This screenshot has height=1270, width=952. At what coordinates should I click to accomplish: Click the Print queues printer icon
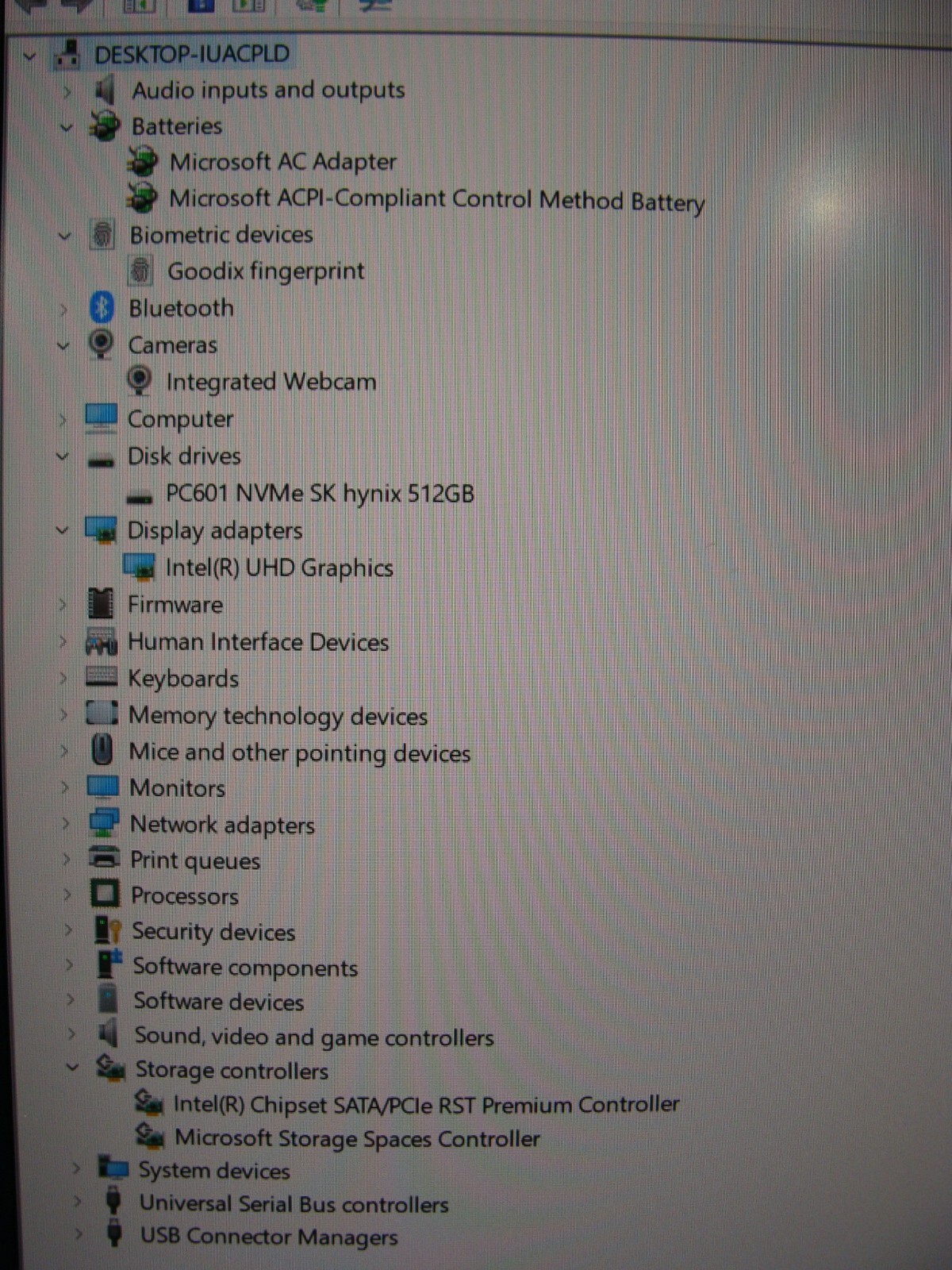coord(104,858)
